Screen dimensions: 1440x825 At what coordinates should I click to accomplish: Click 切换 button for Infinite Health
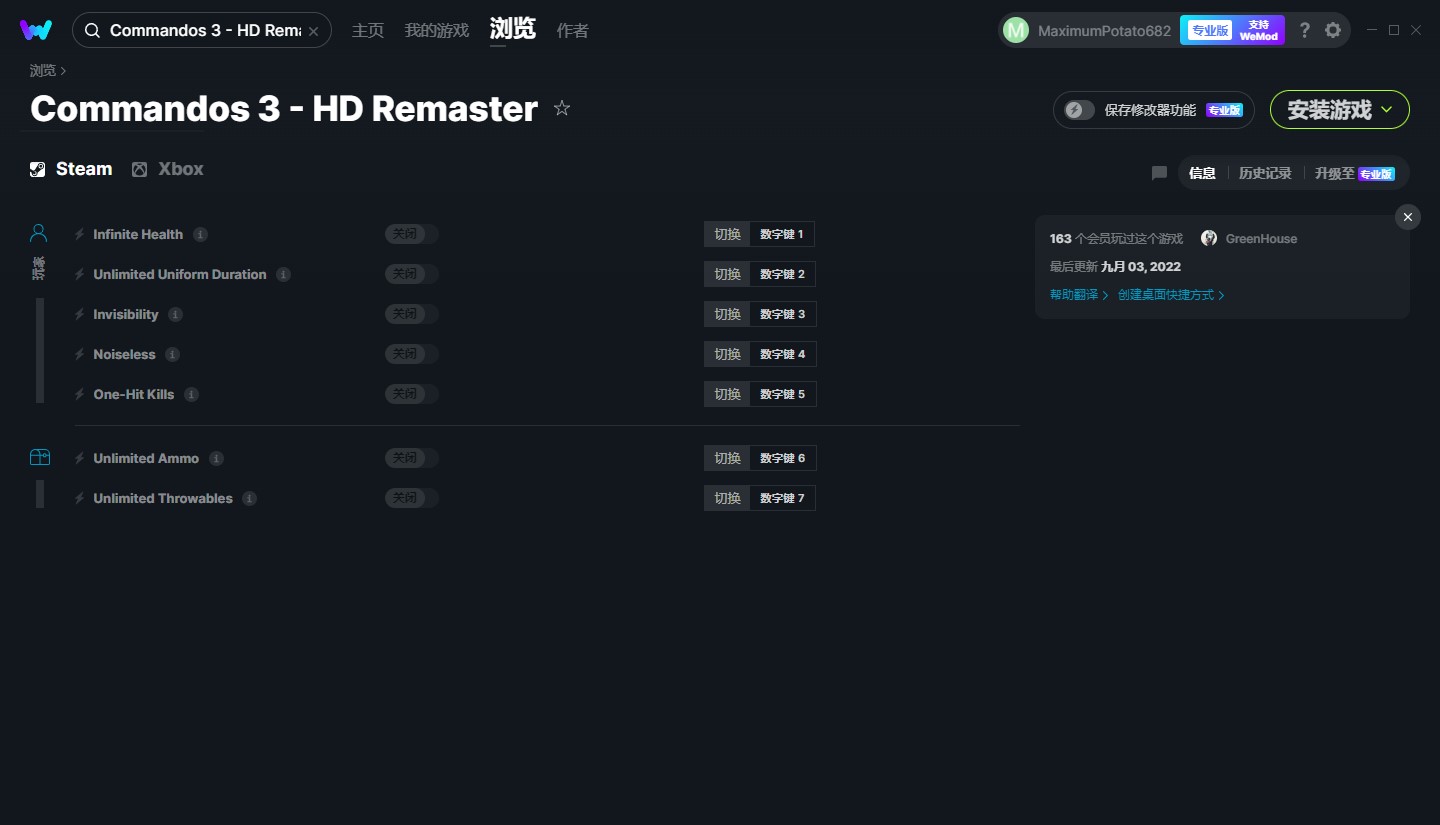click(x=727, y=234)
